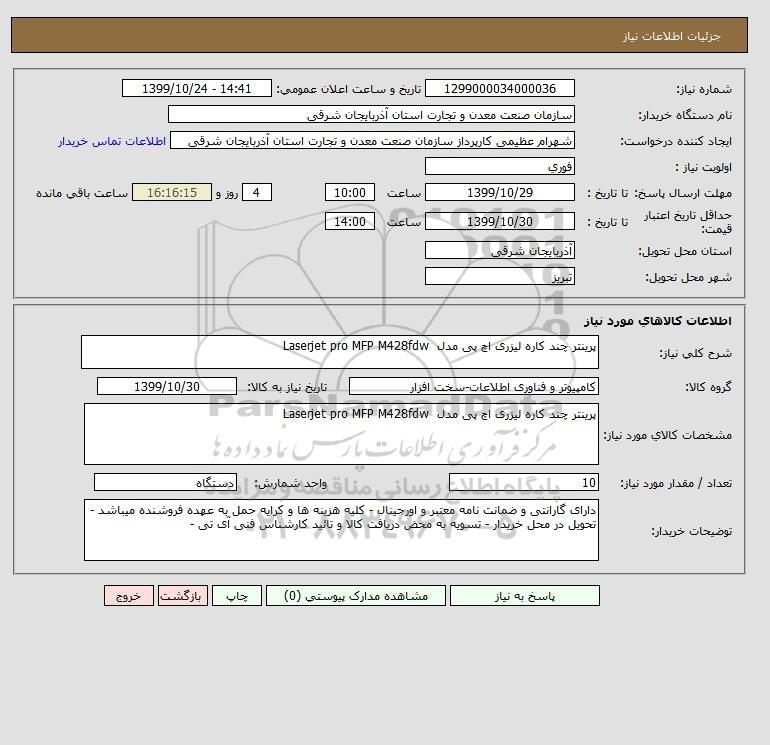
Task: Click delivery province field آذربایجان شرقی
Action: click(499, 250)
